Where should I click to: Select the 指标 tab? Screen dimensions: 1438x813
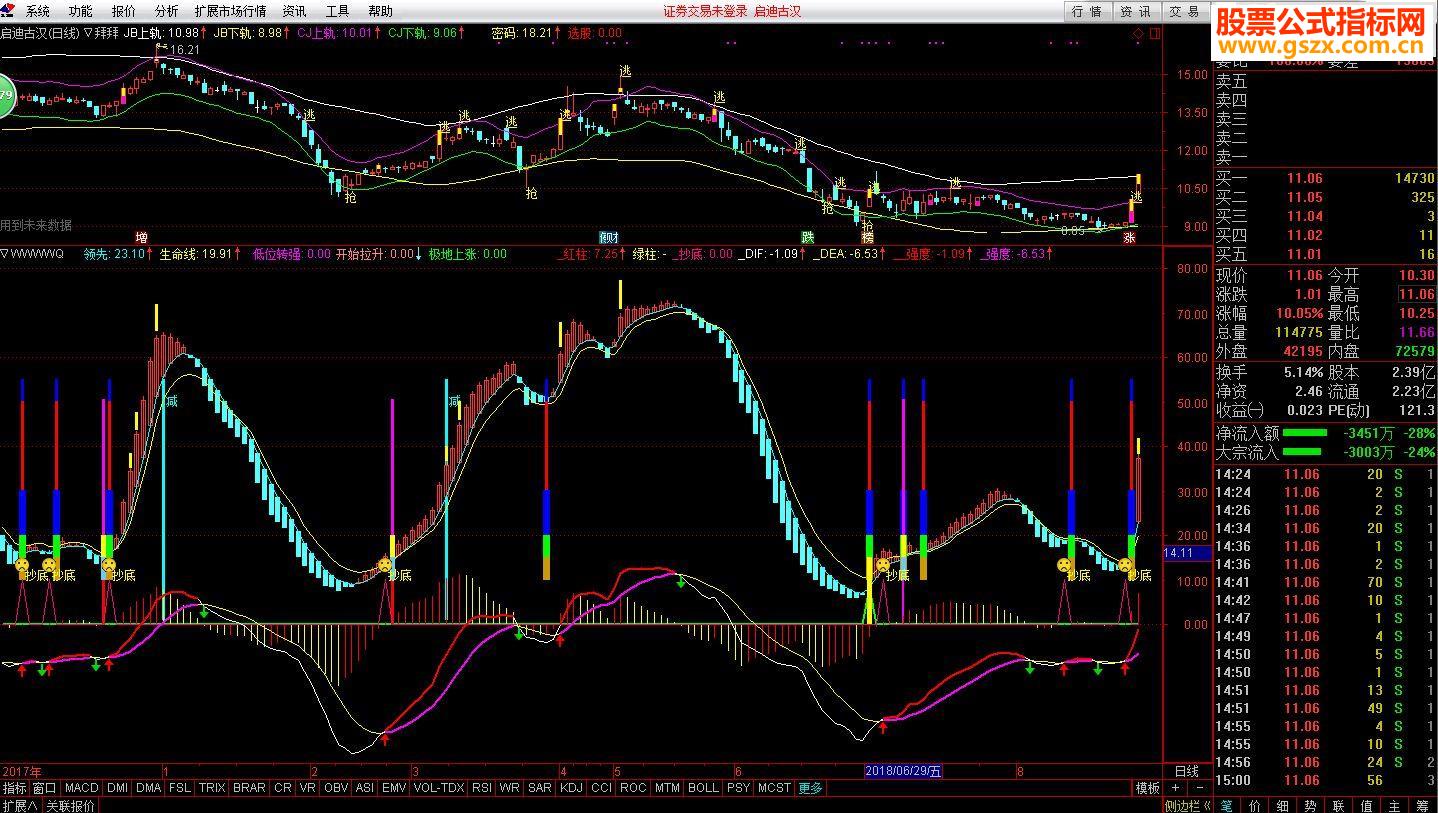[15, 788]
